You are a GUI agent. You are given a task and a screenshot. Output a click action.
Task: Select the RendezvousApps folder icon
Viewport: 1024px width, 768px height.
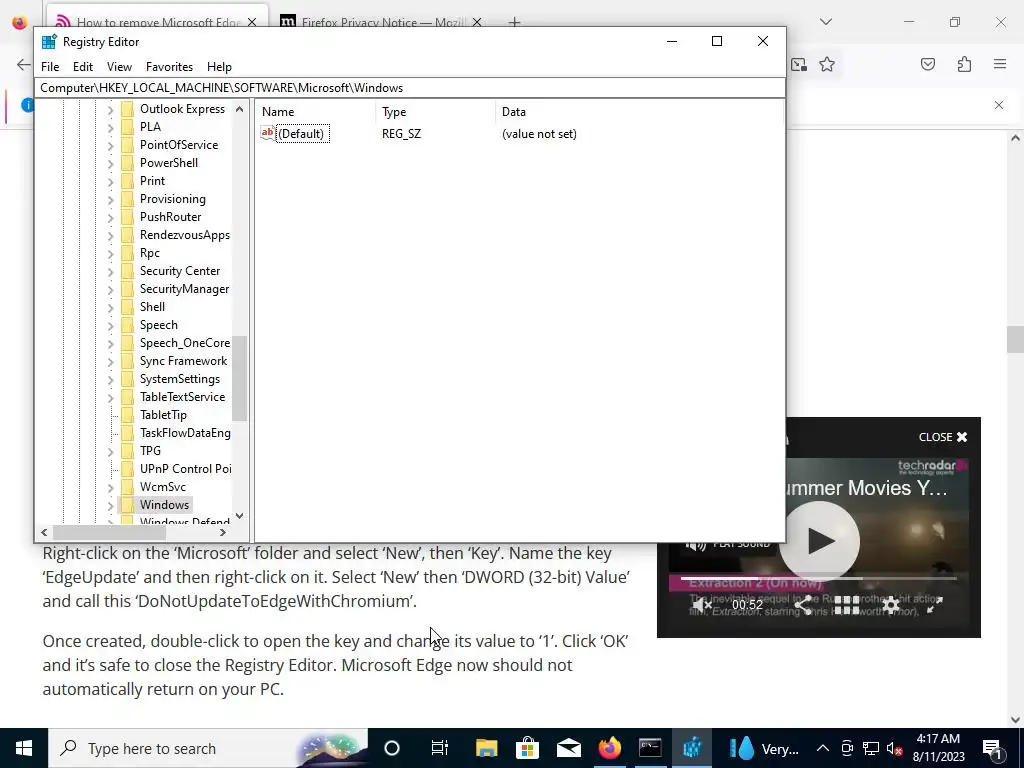127,235
